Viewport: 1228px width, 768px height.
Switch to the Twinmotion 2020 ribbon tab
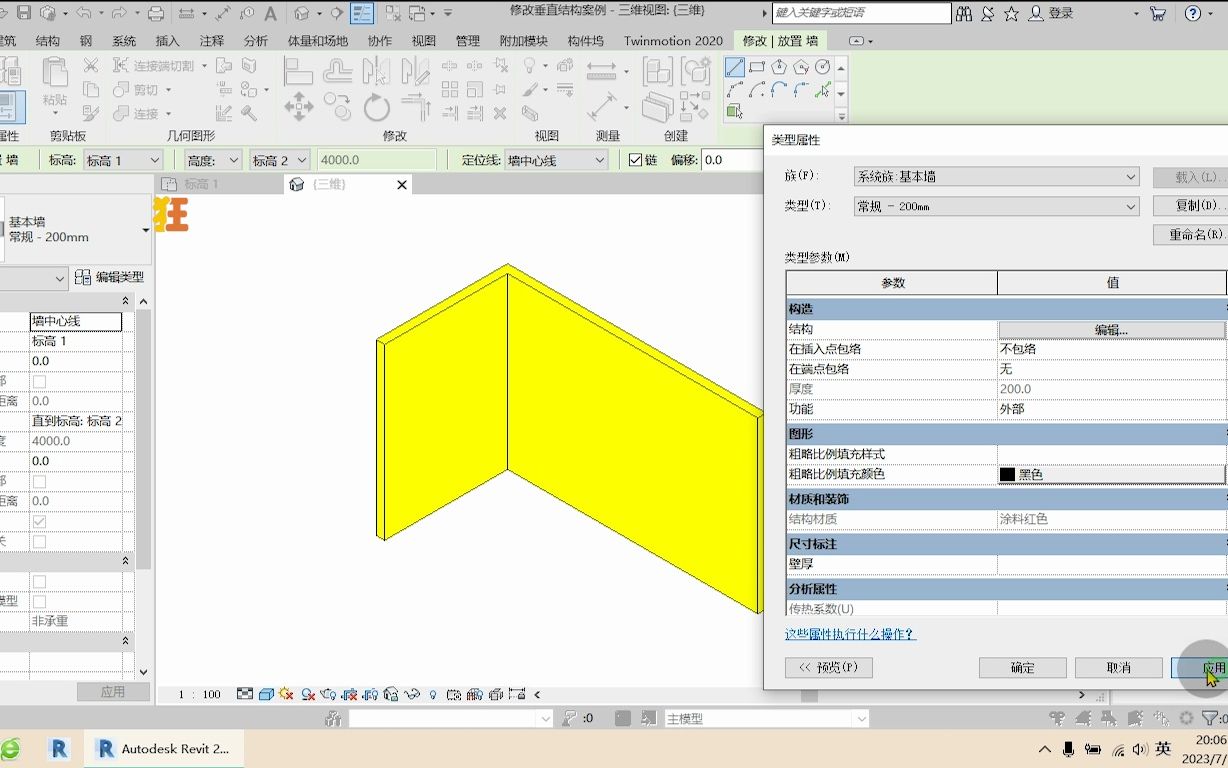tap(673, 41)
